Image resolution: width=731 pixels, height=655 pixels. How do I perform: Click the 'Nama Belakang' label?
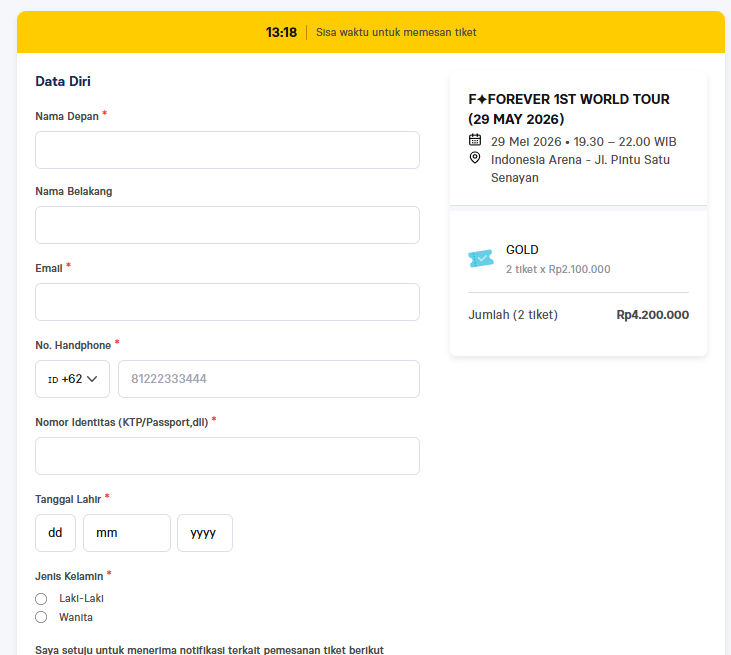[74, 192]
